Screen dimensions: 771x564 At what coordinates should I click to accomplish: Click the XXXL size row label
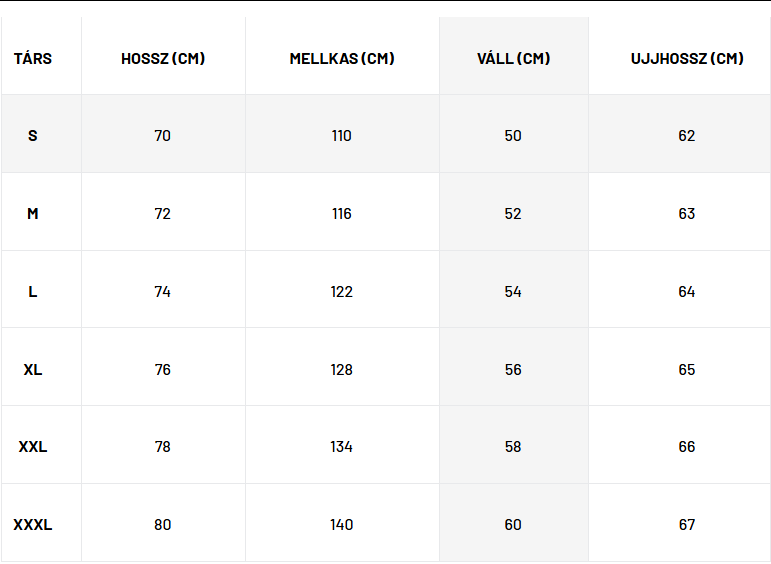[x=33, y=525]
